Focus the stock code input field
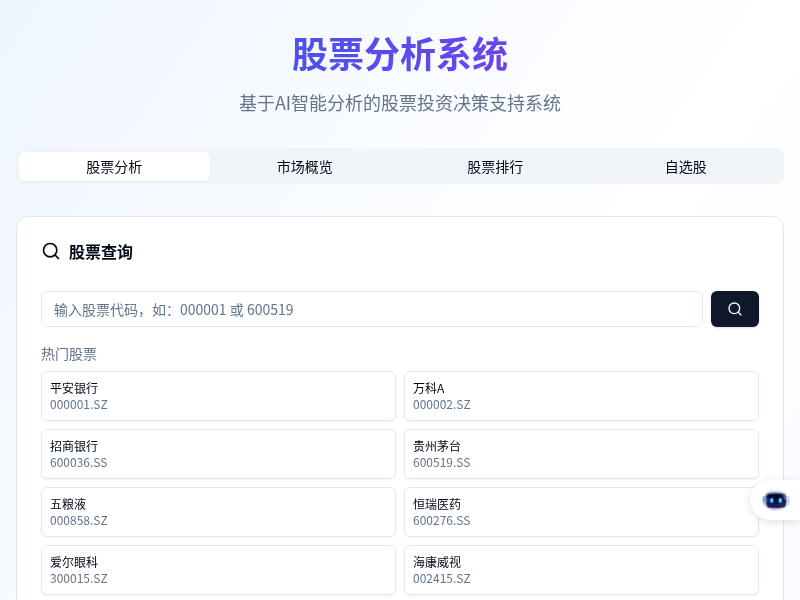The height and width of the screenshot is (600, 800). tap(372, 309)
